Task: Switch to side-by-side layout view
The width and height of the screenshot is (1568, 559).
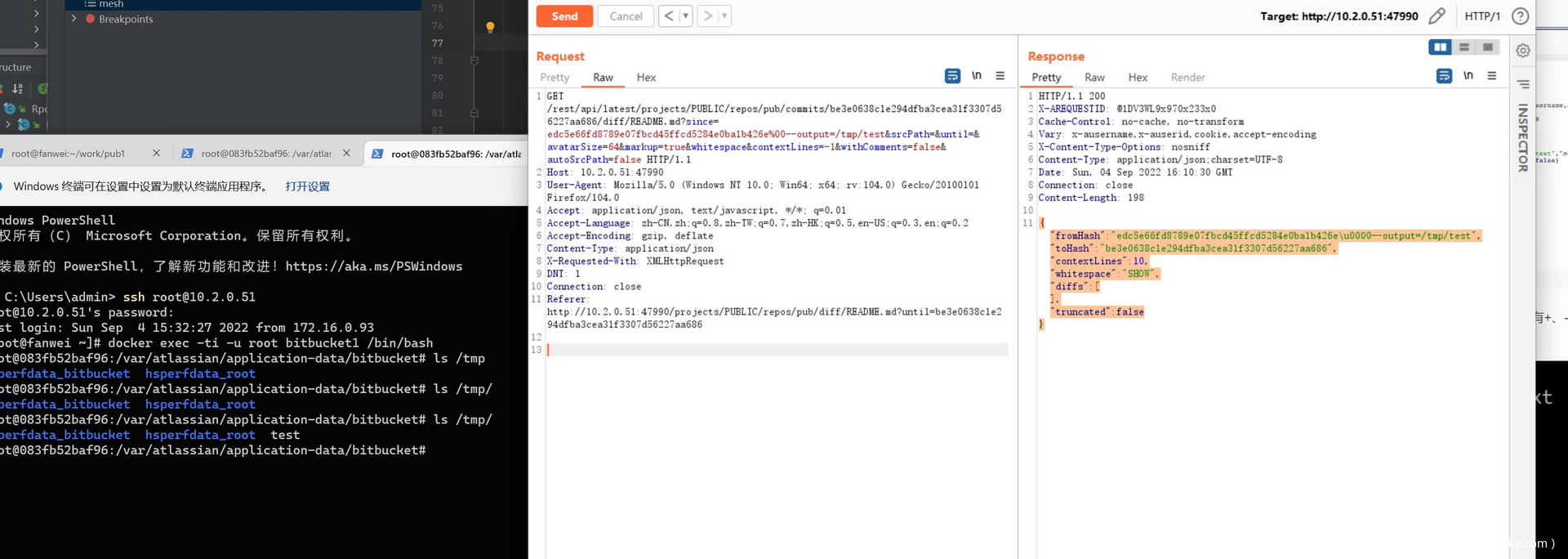Action: 1440,47
